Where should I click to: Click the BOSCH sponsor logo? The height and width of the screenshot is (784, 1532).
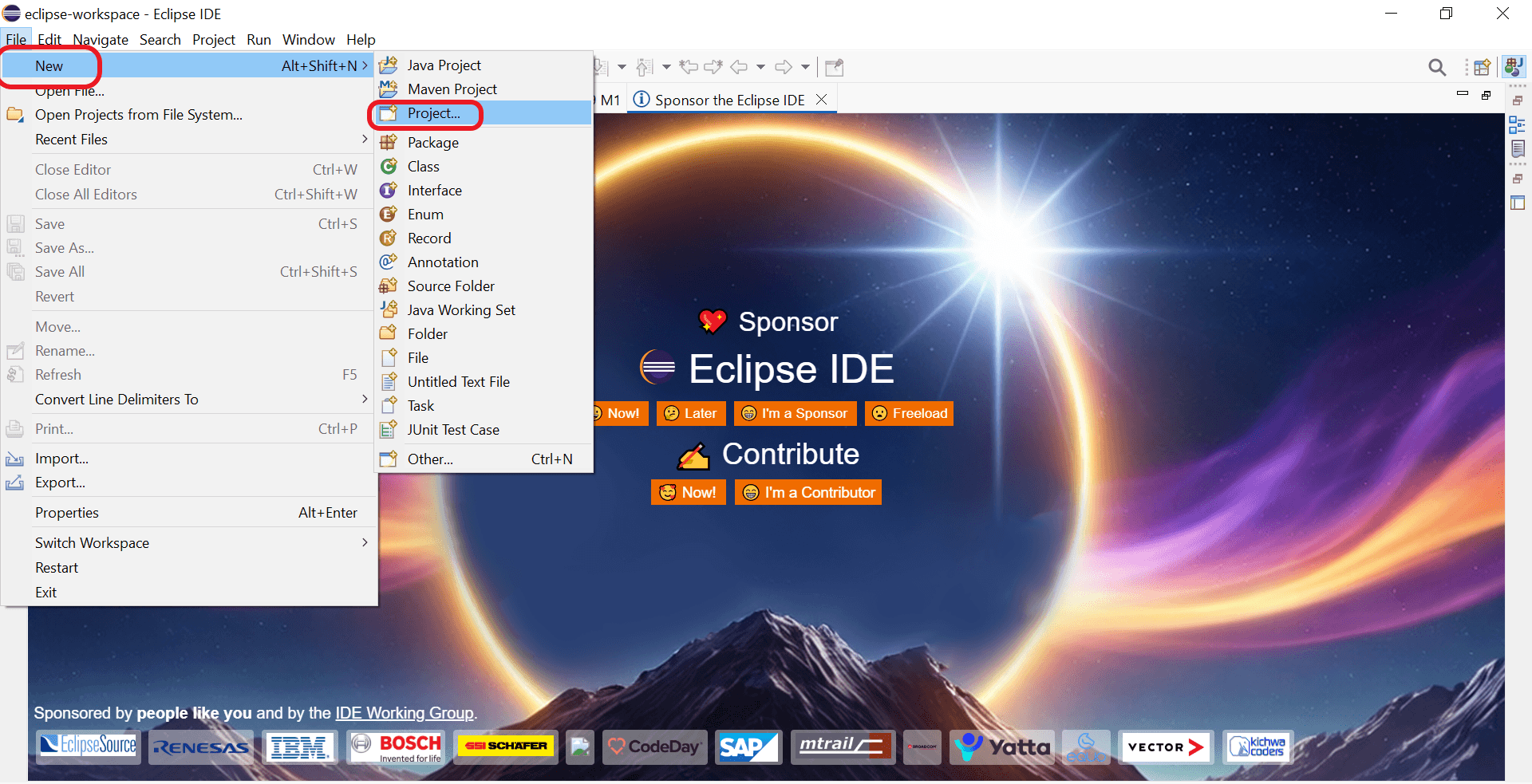397,747
